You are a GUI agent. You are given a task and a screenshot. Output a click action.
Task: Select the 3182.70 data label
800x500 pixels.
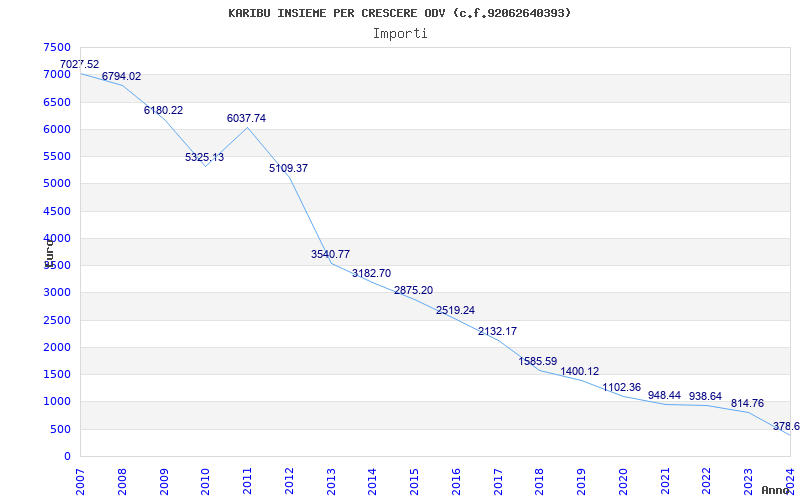[x=371, y=273]
